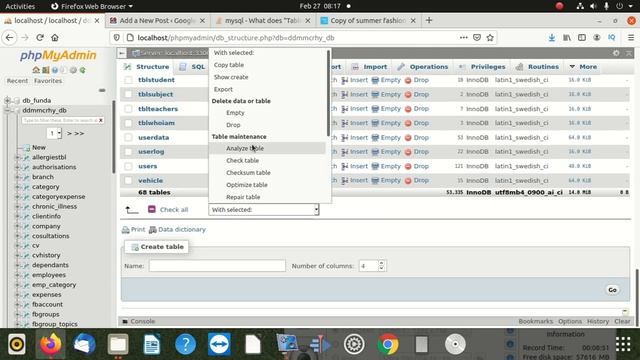Bookmark this page with the star icon

490,38
